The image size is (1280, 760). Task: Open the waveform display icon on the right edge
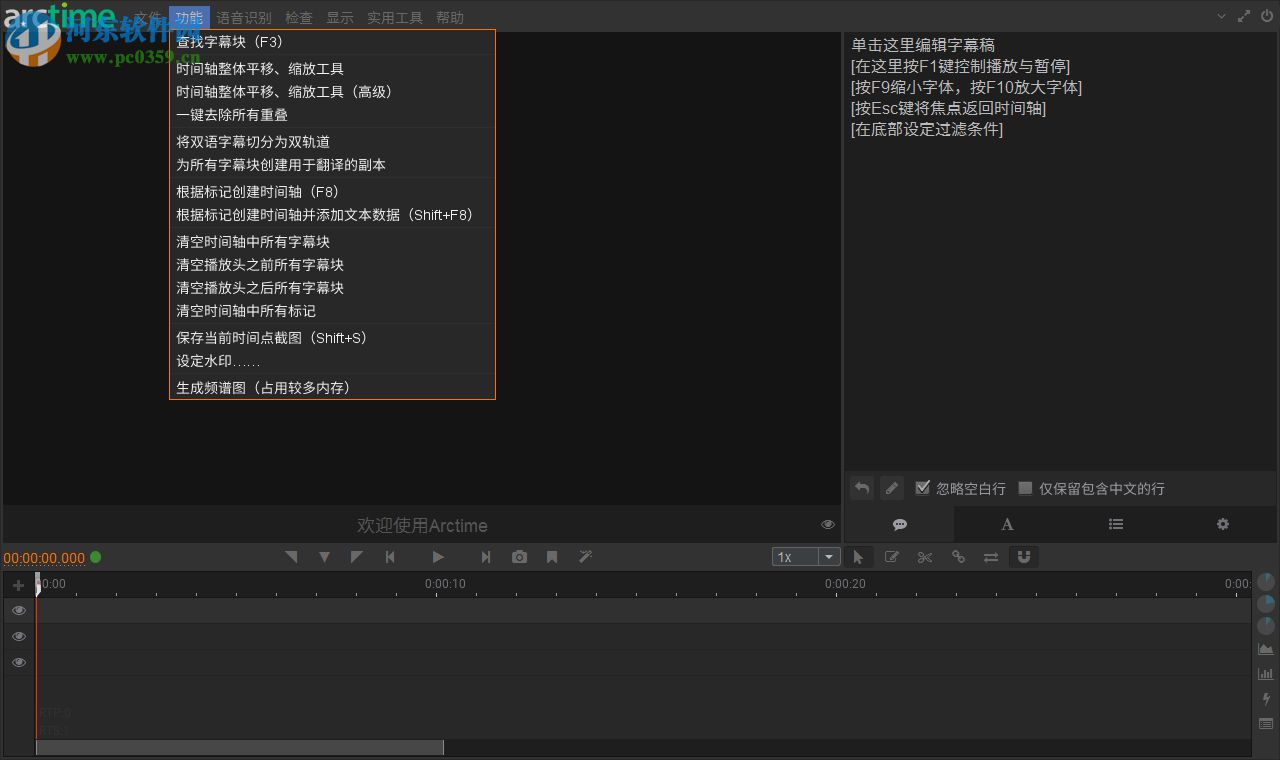[x=1266, y=648]
